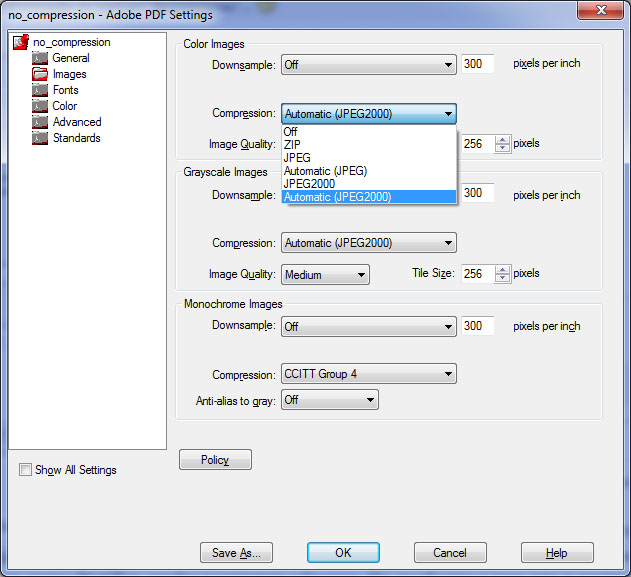Click the Fonts folder icon
Image resolution: width=631 pixels, height=577 pixels.
[40, 90]
